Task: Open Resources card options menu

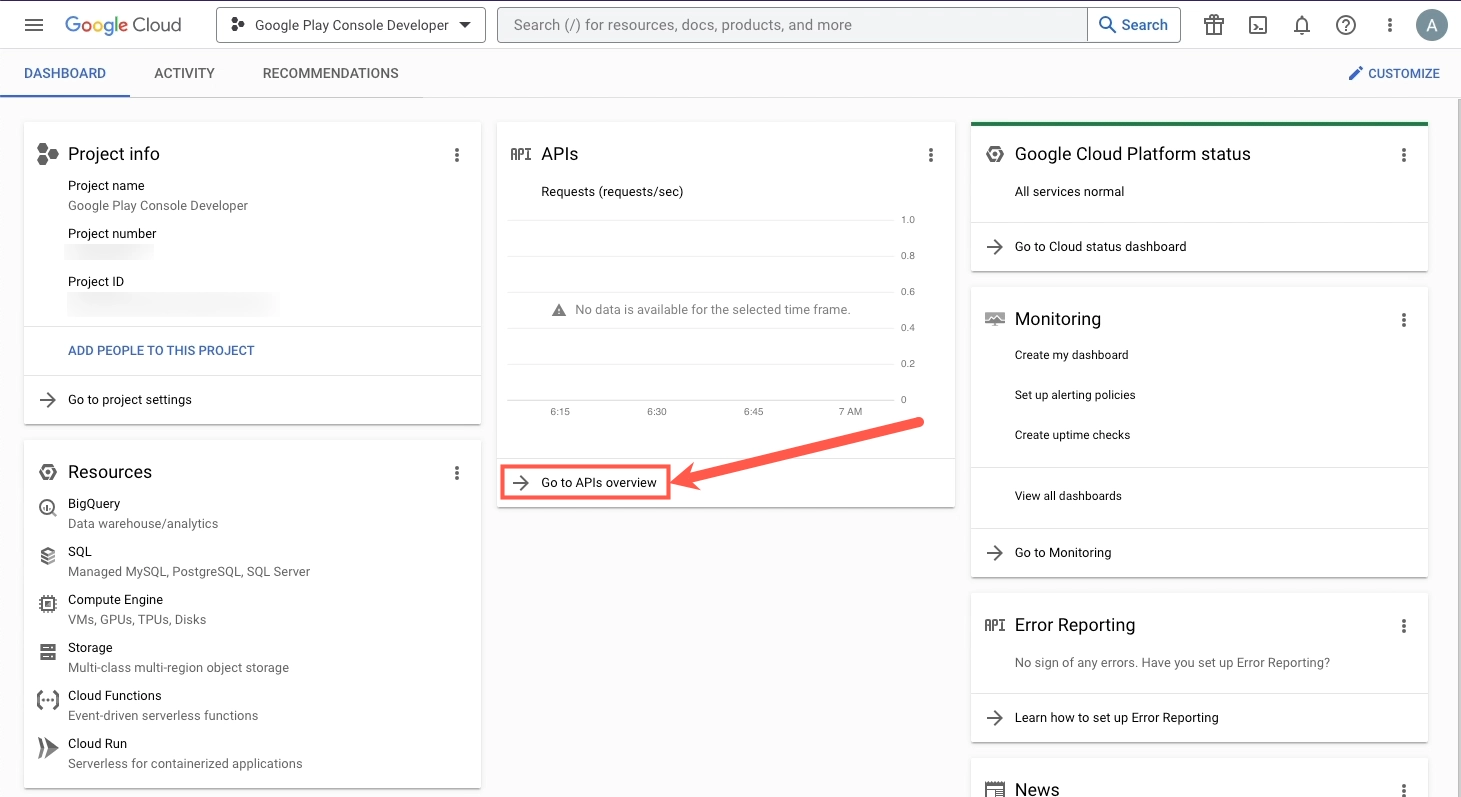Action: pos(457,473)
